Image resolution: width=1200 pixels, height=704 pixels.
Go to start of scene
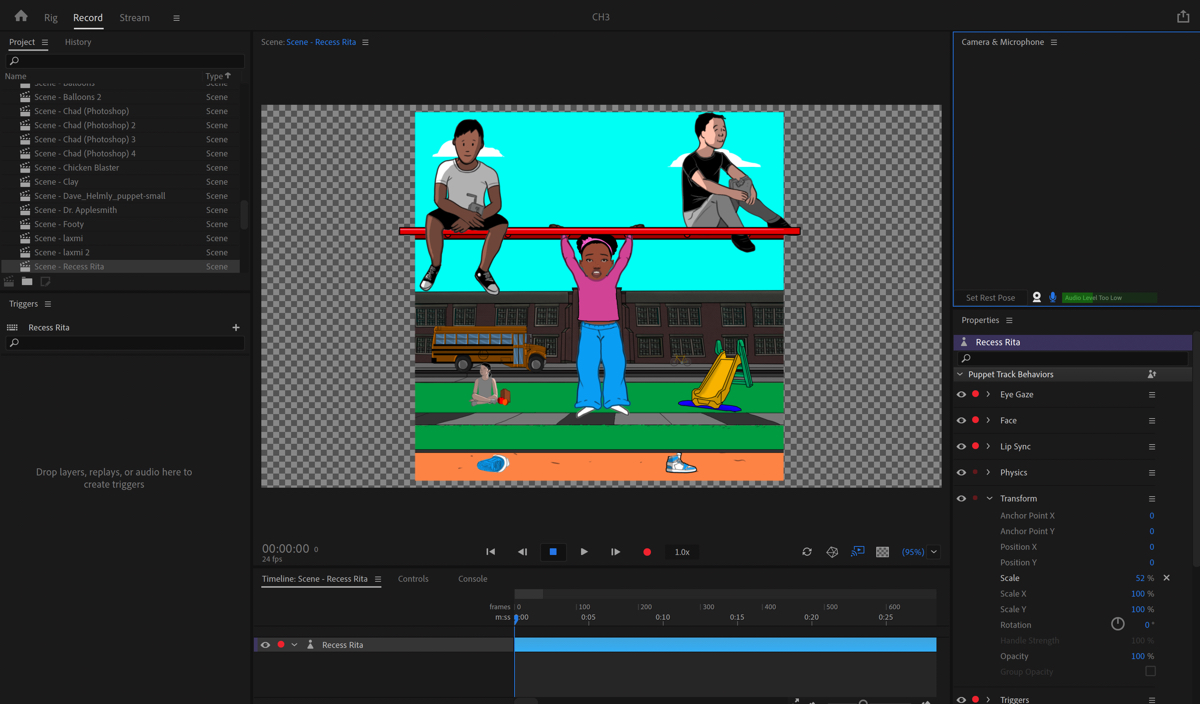[x=490, y=552]
